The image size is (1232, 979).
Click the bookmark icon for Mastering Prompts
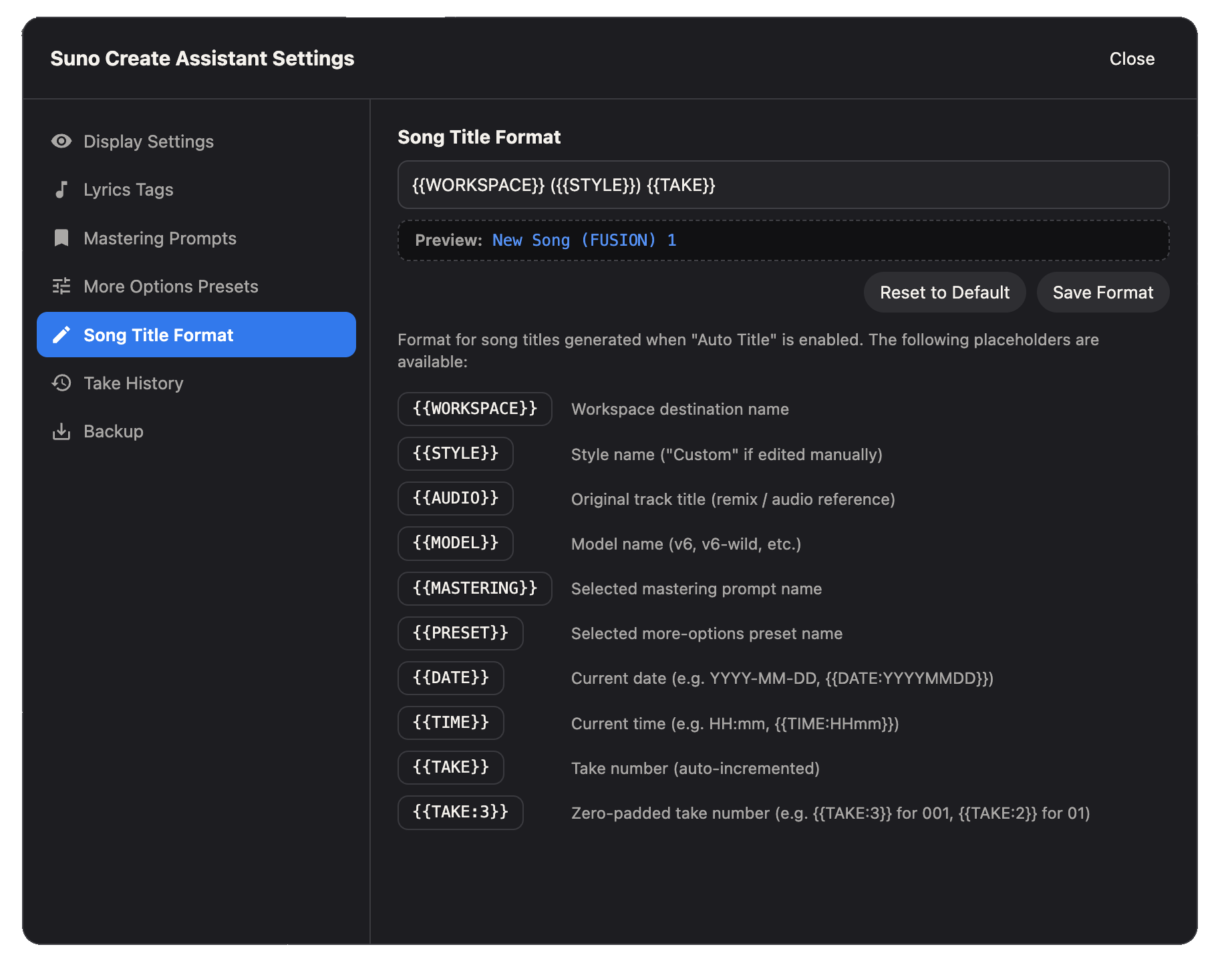click(x=61, y=238)
